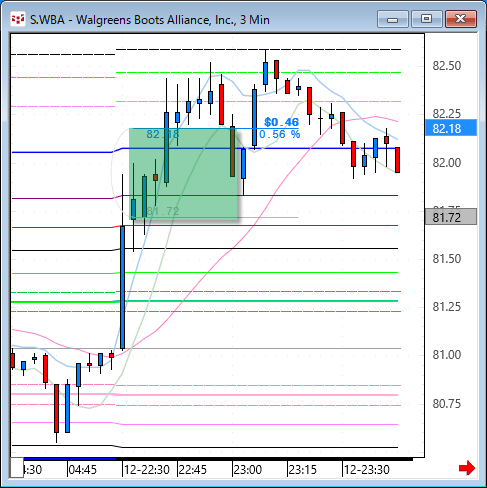Image resolution: width=487 pixels, height=488 pixels.
Task: Click the 23:00 time axis label
Action: point(247,470)
